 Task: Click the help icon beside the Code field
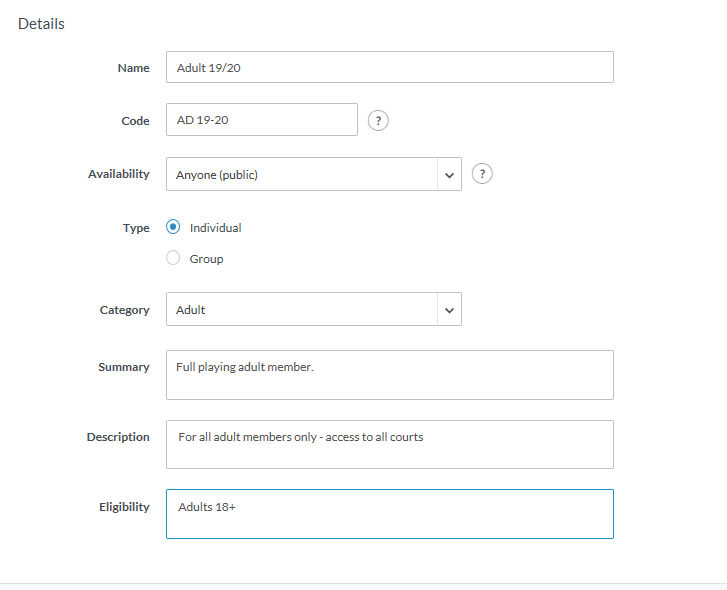[378, 121]
